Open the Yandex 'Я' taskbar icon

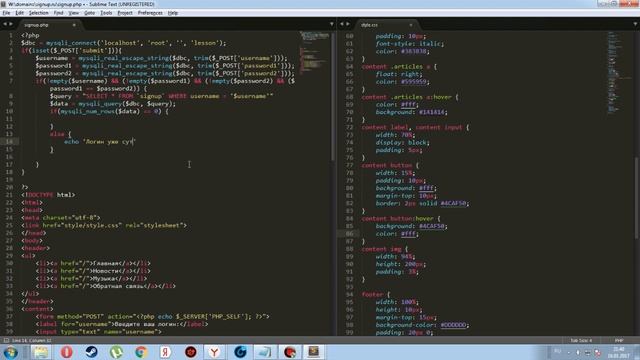[165, 352]
